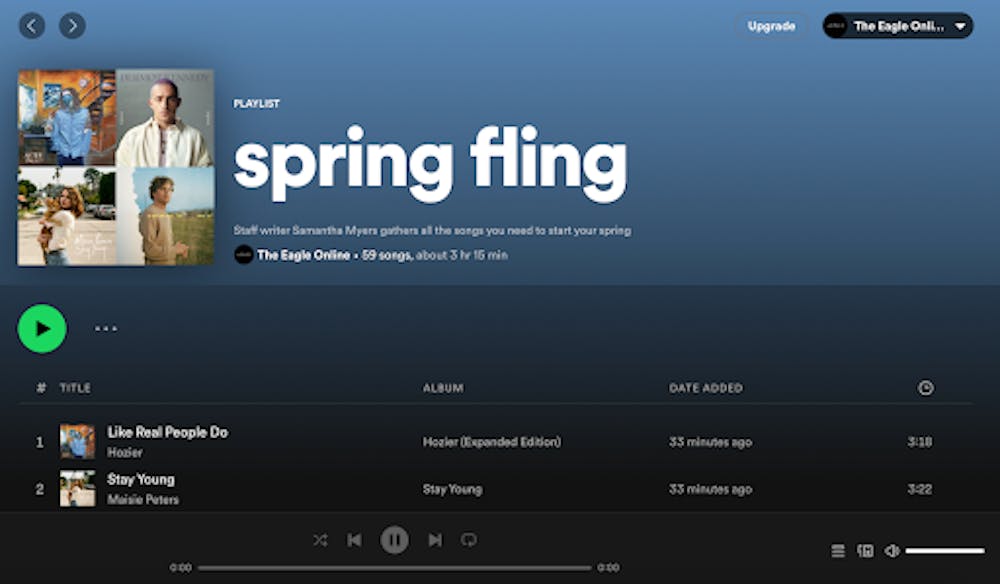The width and height of the screenshot is (1000, 584).
Task: Toggle repeat mode in the player bar
Action: [468, 540]
